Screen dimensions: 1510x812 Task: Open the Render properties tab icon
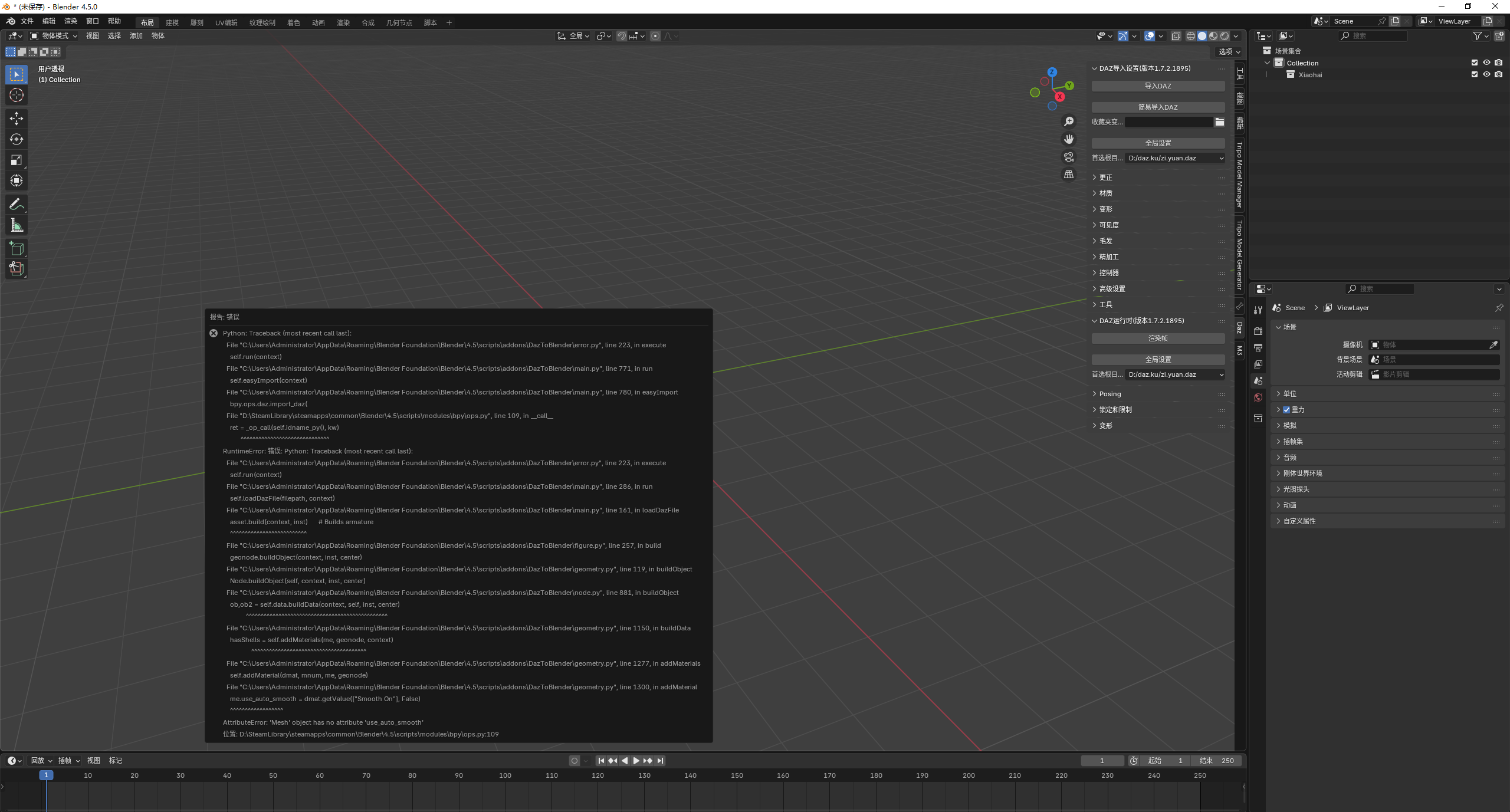[x=1258, y=331]
